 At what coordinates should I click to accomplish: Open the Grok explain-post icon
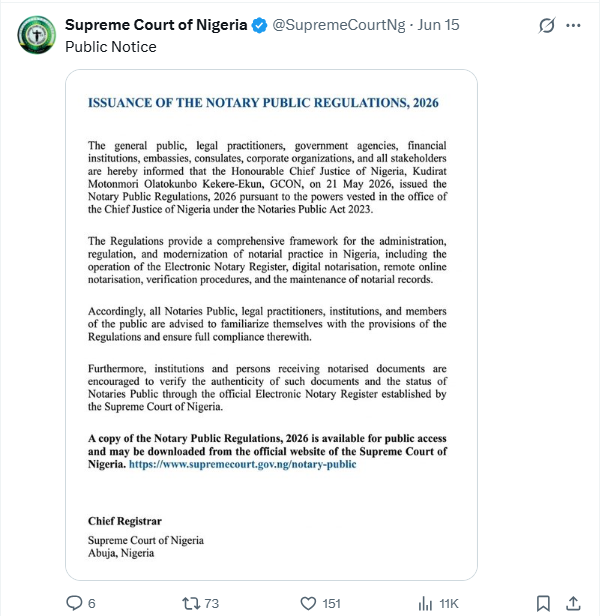click(x=547, y=26)
